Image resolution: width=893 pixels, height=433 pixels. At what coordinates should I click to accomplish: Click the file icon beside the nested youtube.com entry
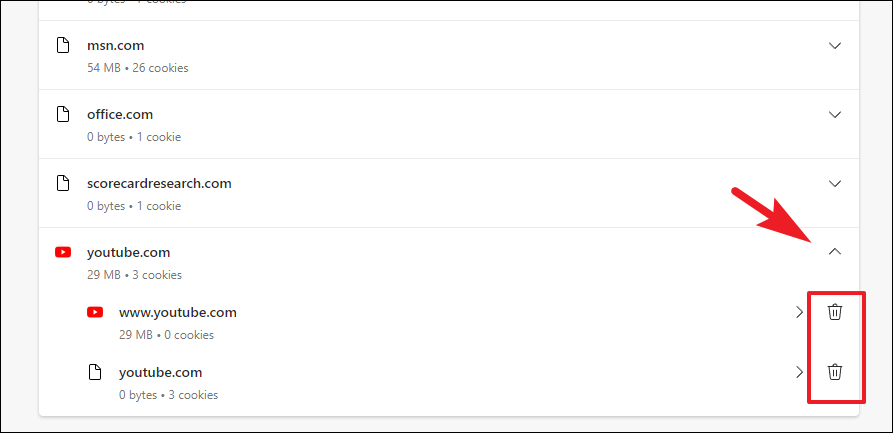click(x=95, y=372)
